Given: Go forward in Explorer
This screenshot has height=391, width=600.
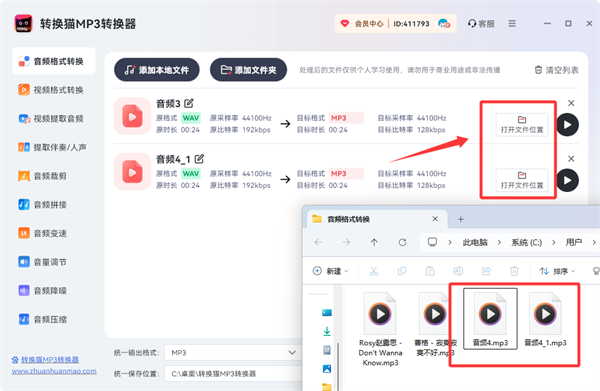Looking at the screenshot, I should click(346, 242).
